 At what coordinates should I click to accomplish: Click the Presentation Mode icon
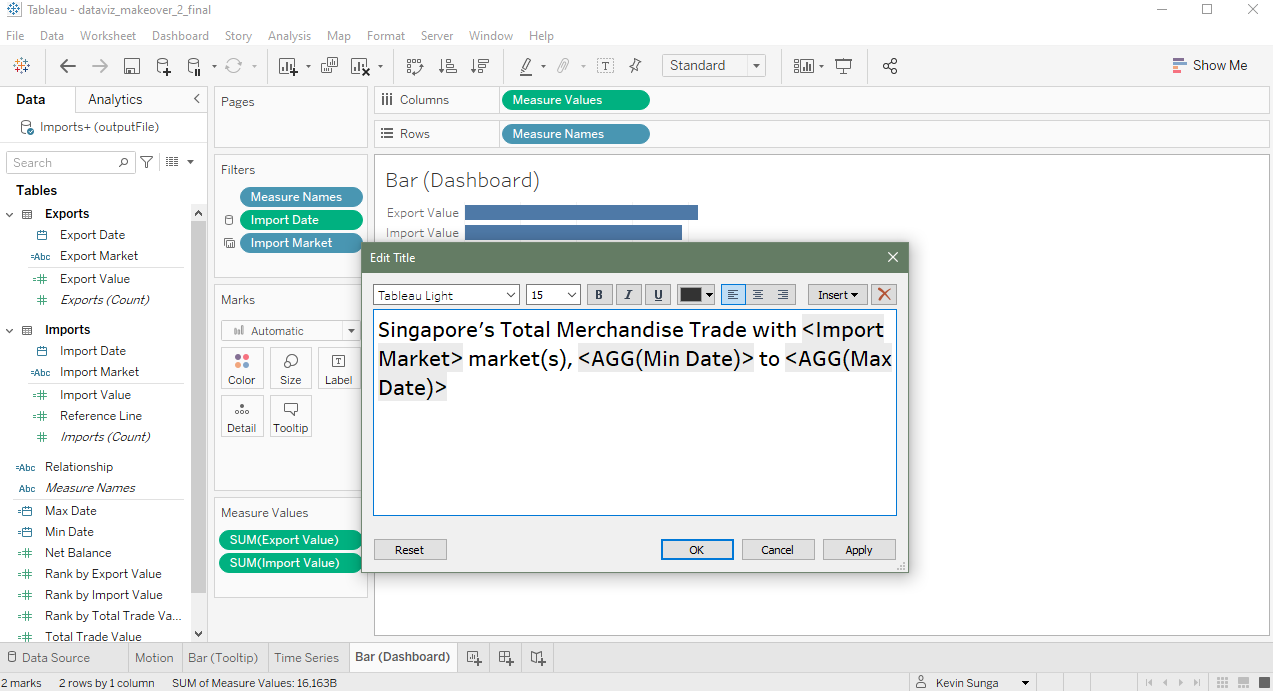point(843,66)
